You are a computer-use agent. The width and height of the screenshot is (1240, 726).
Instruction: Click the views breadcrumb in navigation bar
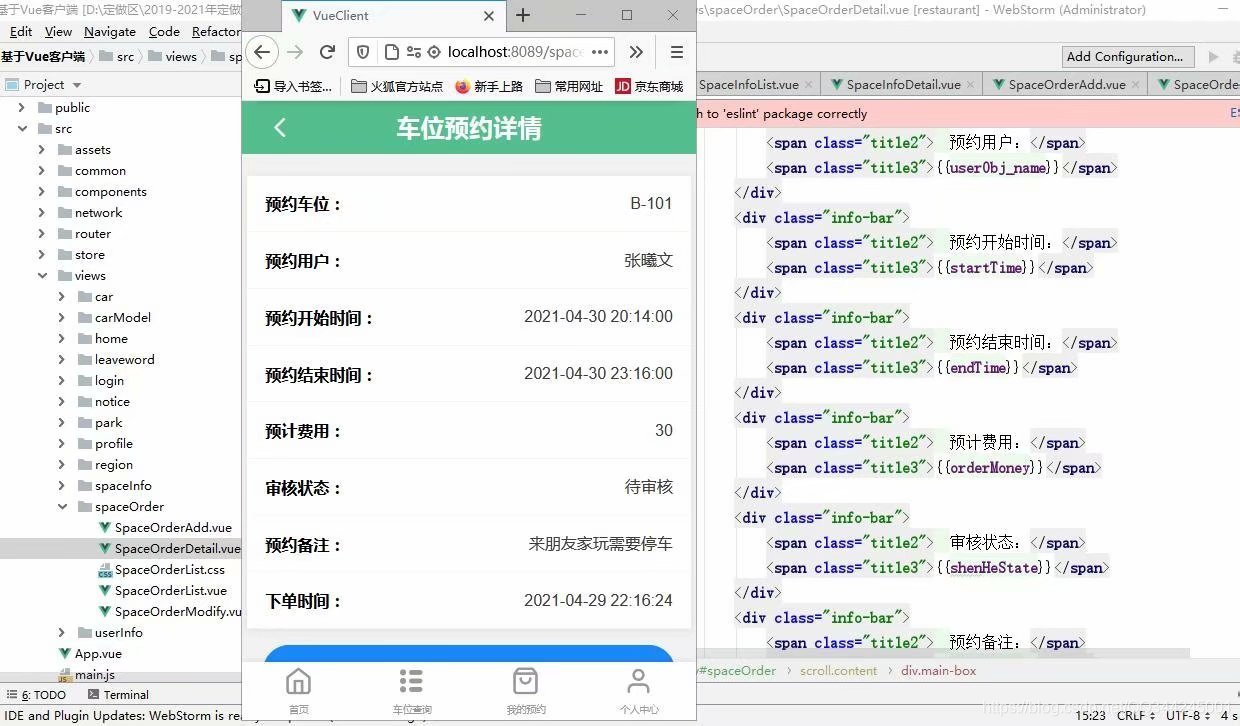click(x=172, y=56)
